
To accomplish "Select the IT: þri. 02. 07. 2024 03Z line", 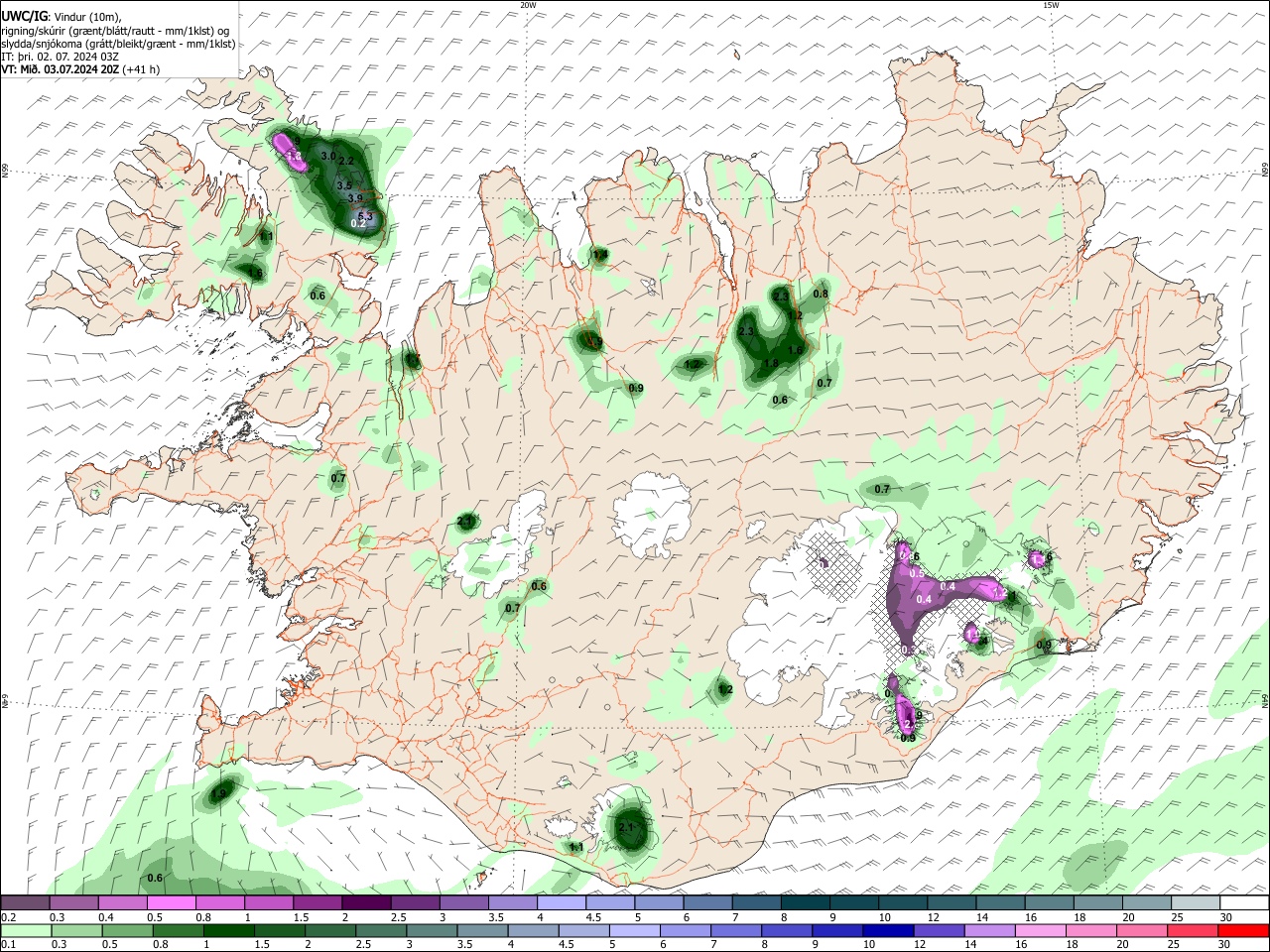I will tap(61, 57).
